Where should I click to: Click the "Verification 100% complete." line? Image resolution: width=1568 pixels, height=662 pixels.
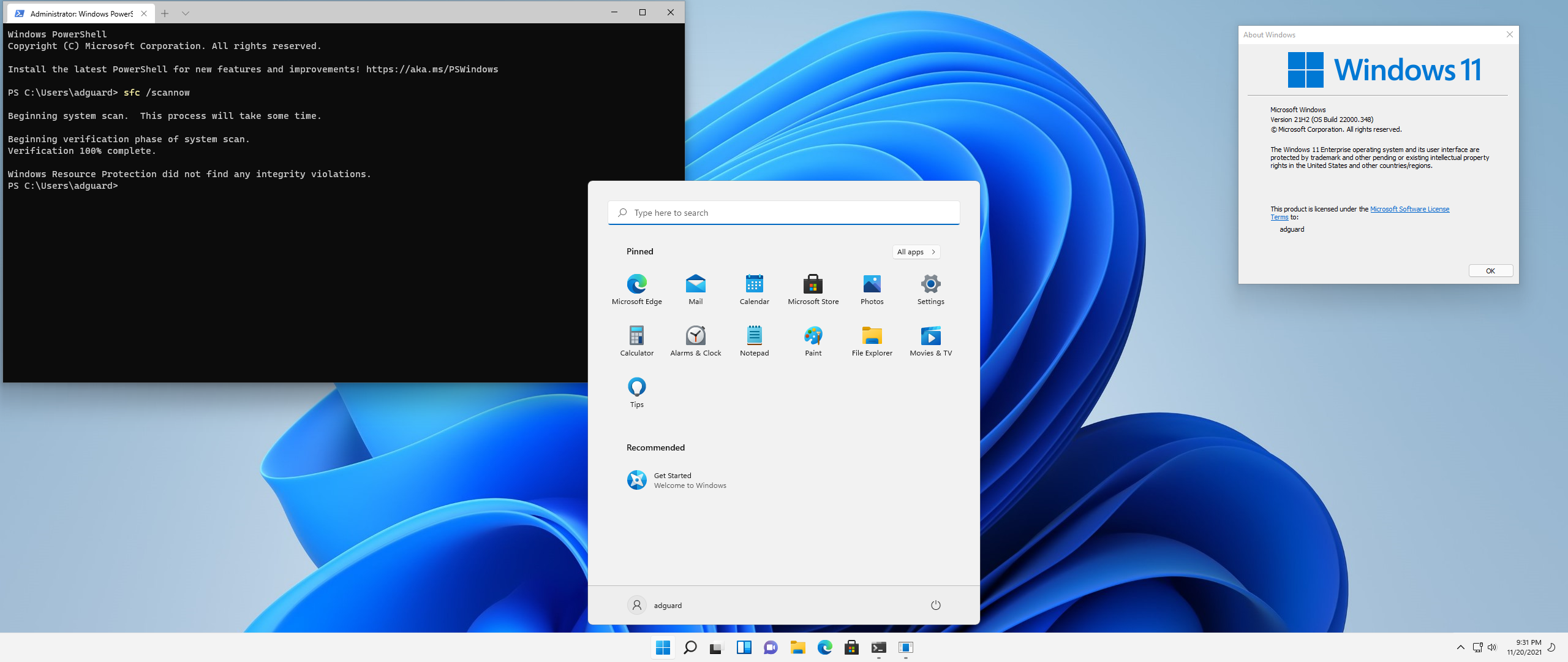(x=82, y=151)
